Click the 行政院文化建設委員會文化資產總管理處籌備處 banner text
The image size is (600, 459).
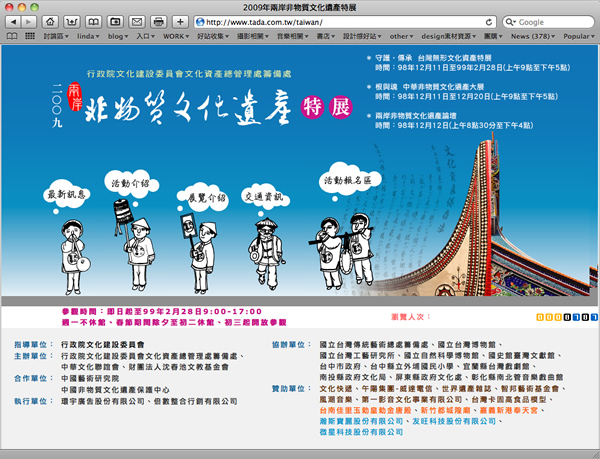189,74
